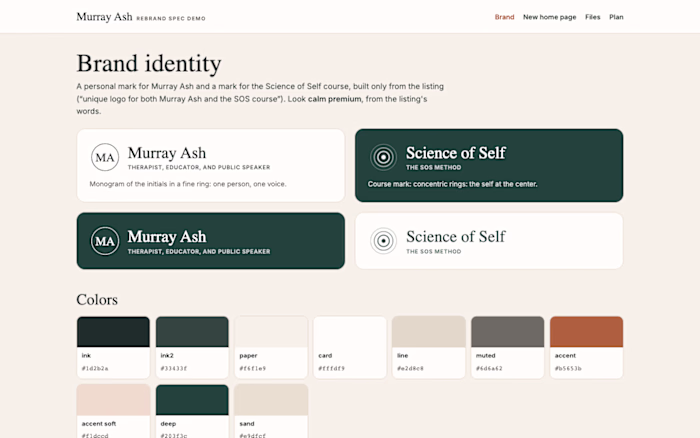The image size is (700, 438).
Task: Click the tagline 'THERAPIST, EDUCATOR, AND PUBLIC SPEAKER' on dark card
Action: click(x=199, y=251)
